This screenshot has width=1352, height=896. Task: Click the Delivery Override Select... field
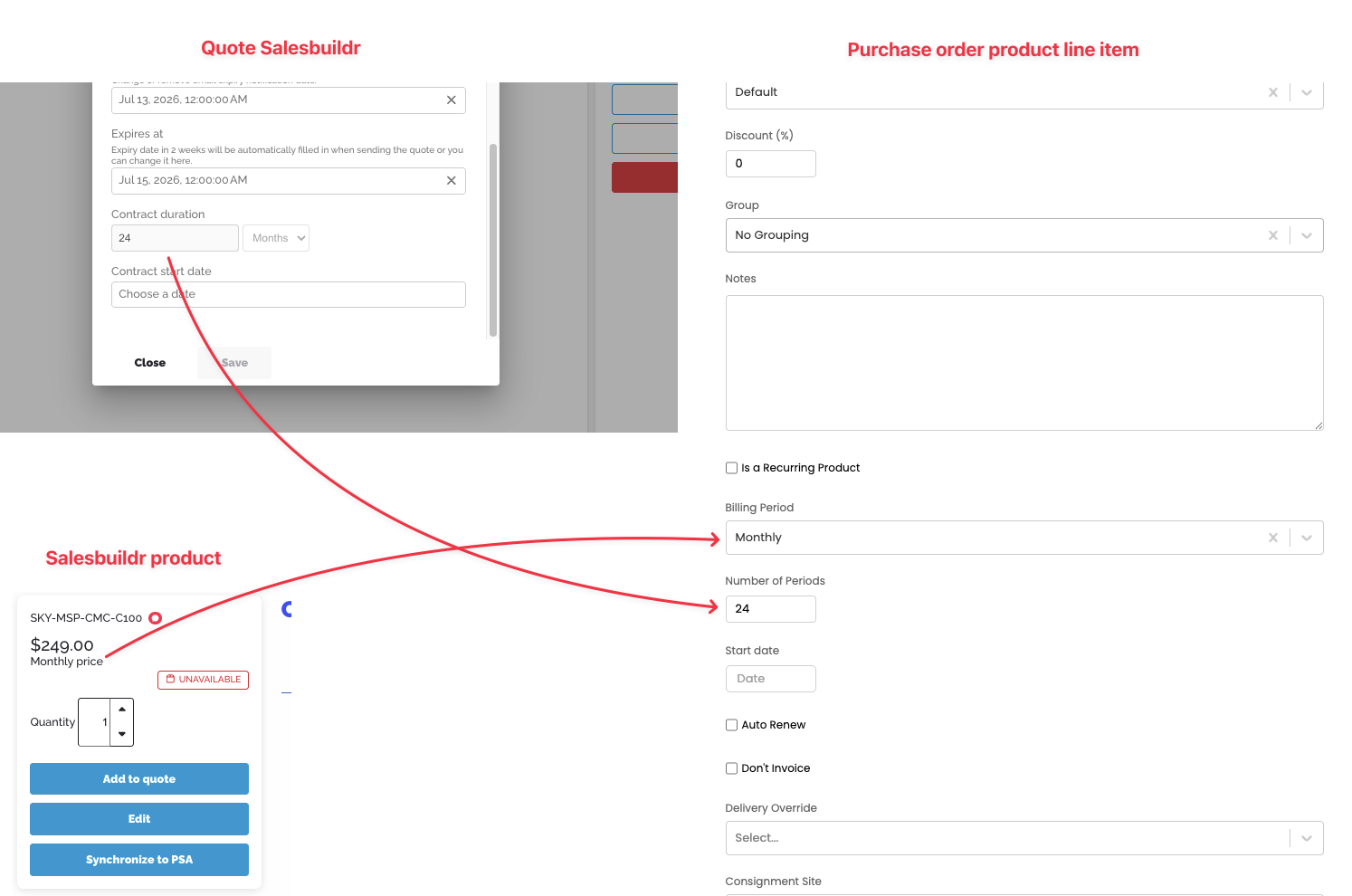coord(1024,838)
